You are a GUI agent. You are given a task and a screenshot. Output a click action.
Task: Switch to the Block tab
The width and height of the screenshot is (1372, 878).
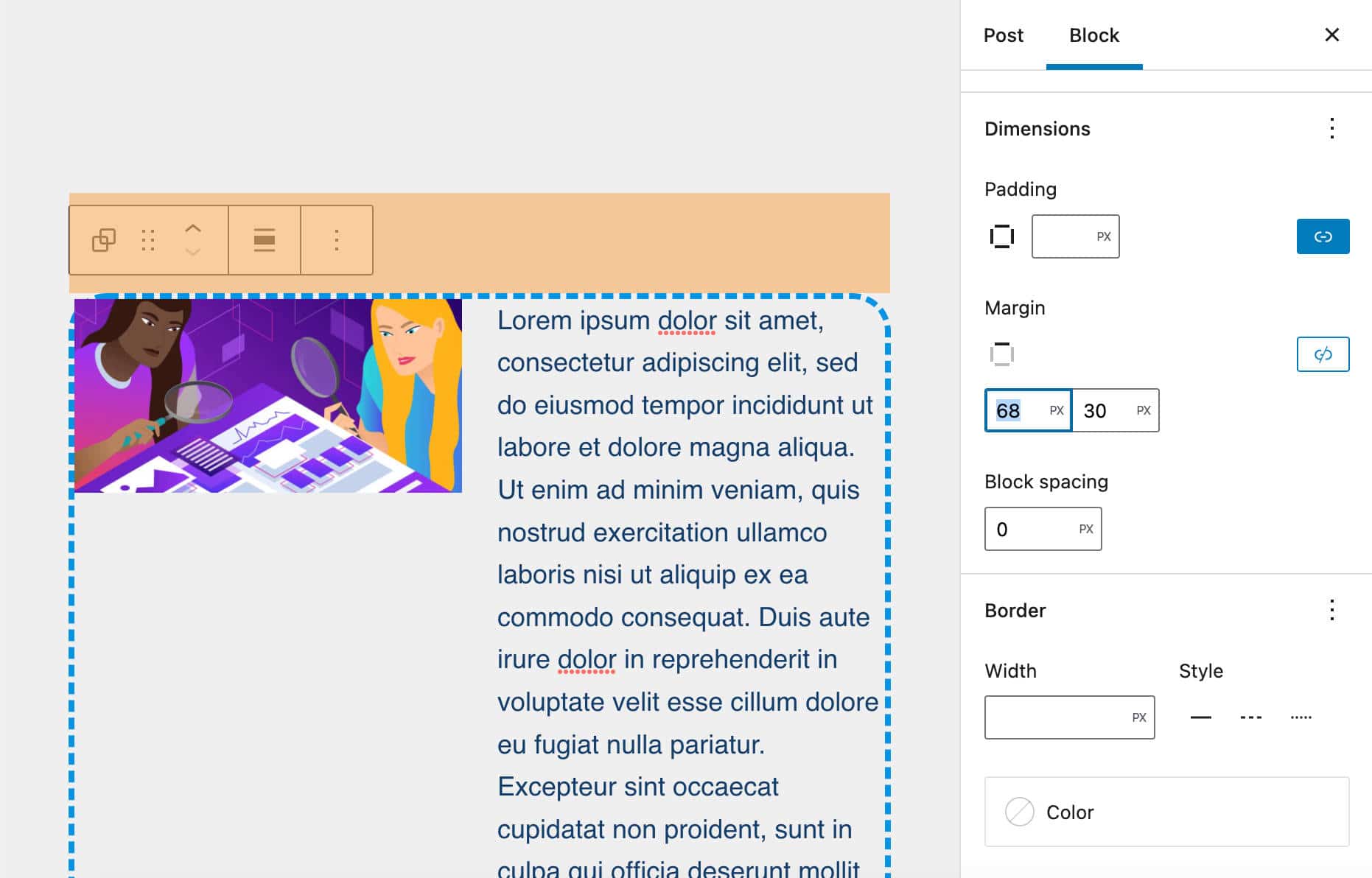(x=1094, y=35)
